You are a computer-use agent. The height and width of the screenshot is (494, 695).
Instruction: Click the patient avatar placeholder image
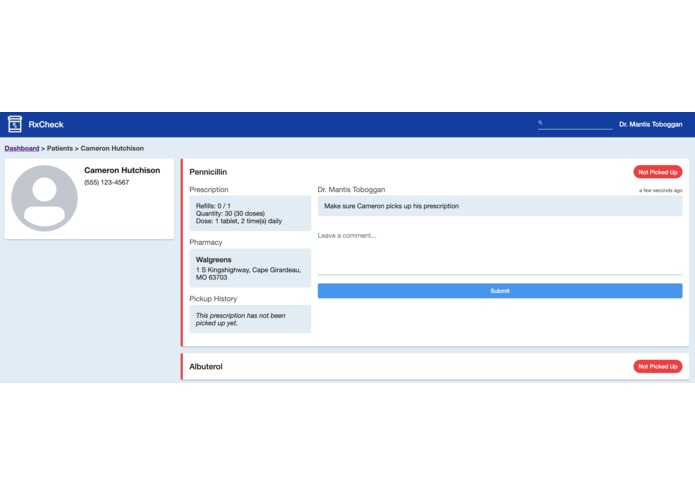click(44, 198)
